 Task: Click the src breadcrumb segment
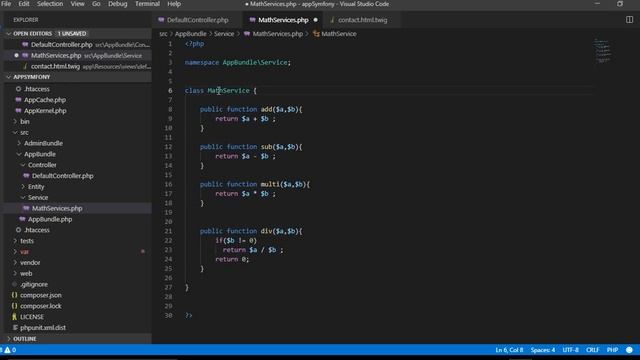pyautogui.click(x=163, y=34)
